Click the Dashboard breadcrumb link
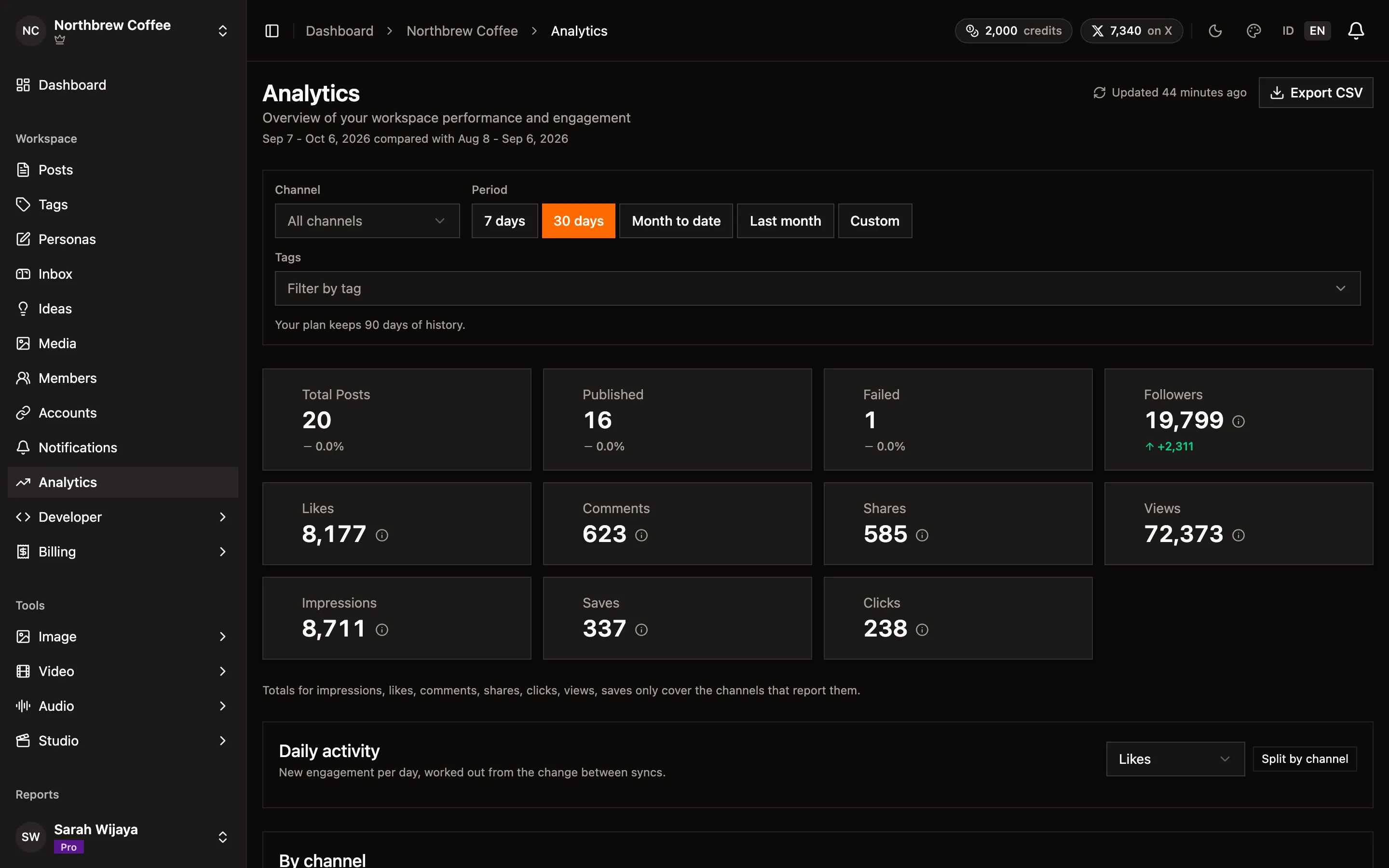Screen dimensions: 1389x868 (x=339, y=31)
